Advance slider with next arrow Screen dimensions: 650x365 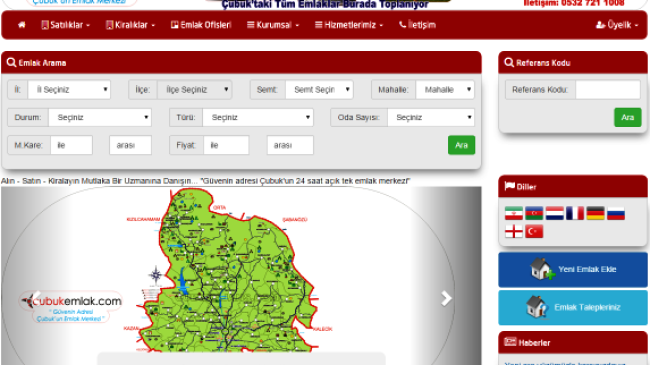click(x=446, y=298)
